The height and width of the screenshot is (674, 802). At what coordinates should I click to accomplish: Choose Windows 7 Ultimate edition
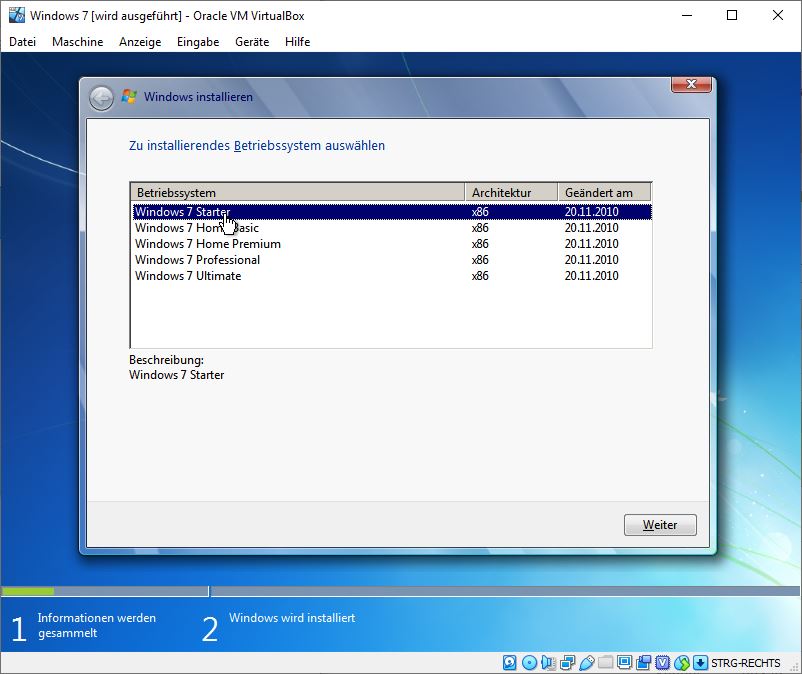188,276
